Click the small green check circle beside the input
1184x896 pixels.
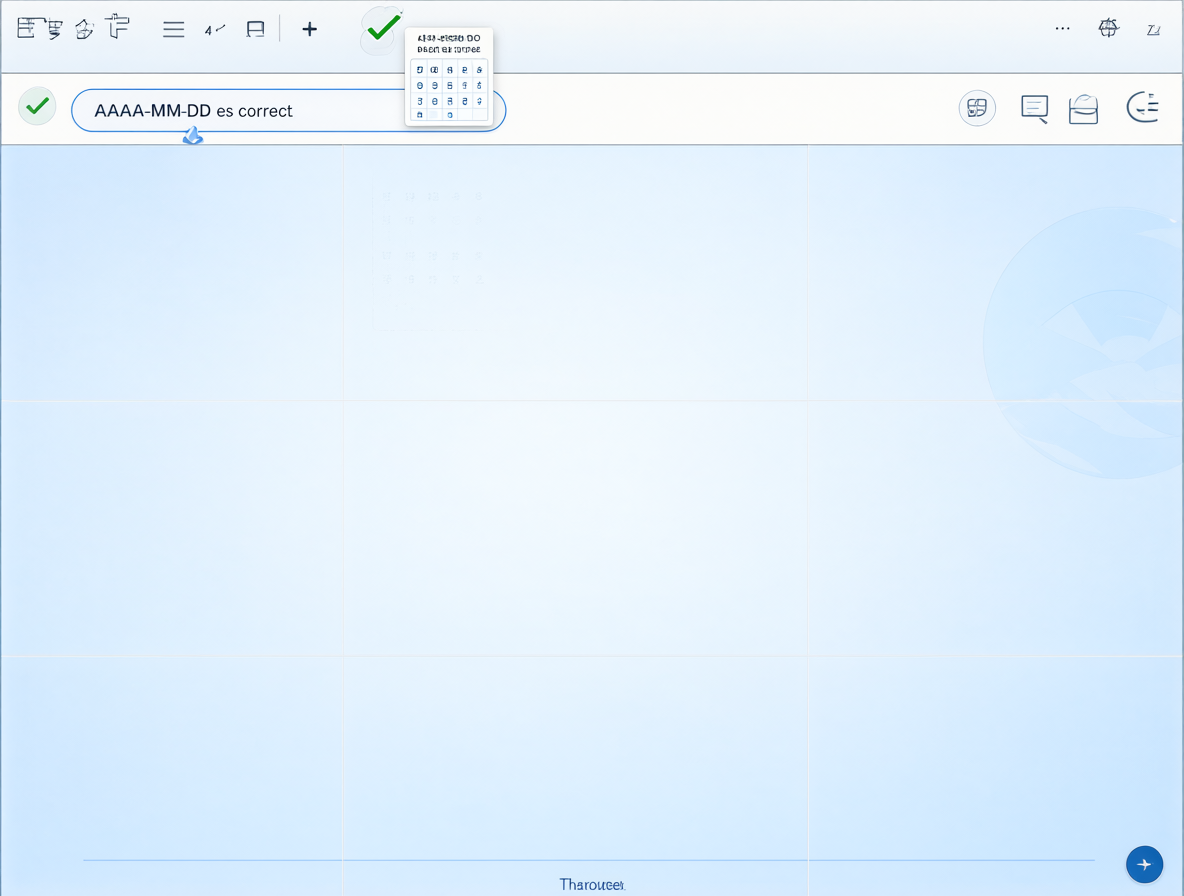click(x=37, y=106)
